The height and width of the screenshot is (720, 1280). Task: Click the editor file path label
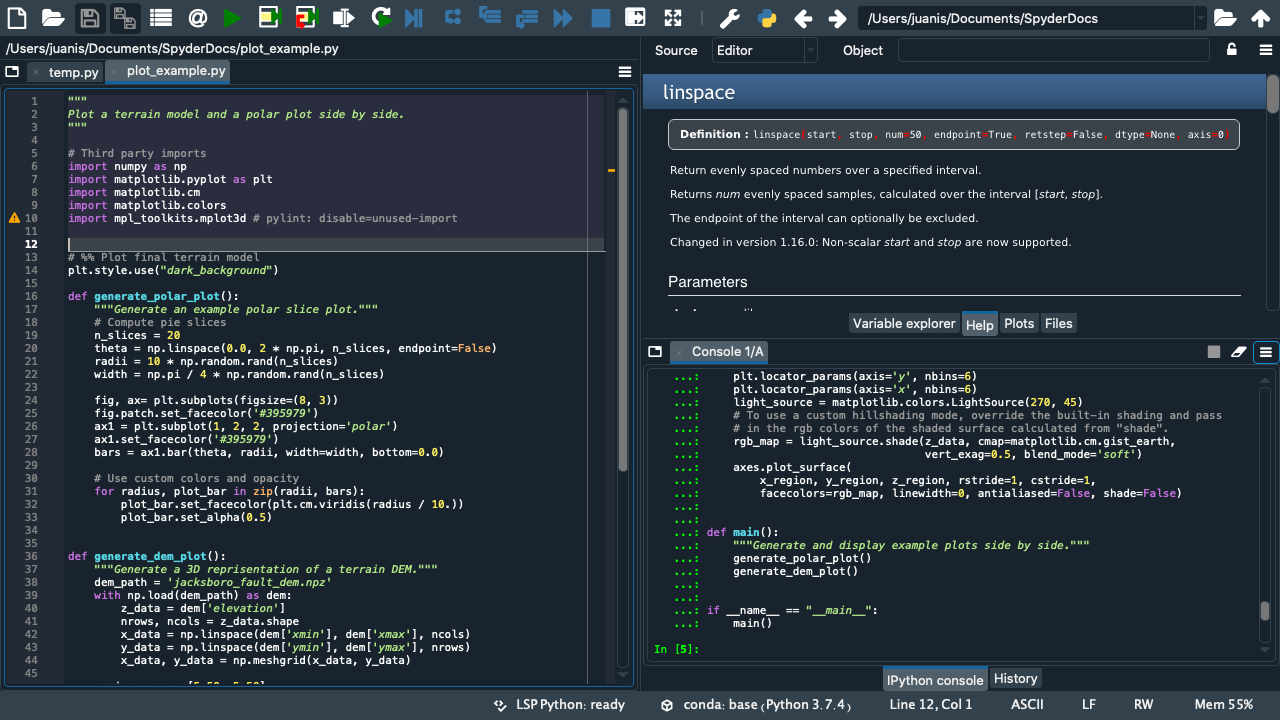(172, 48)
